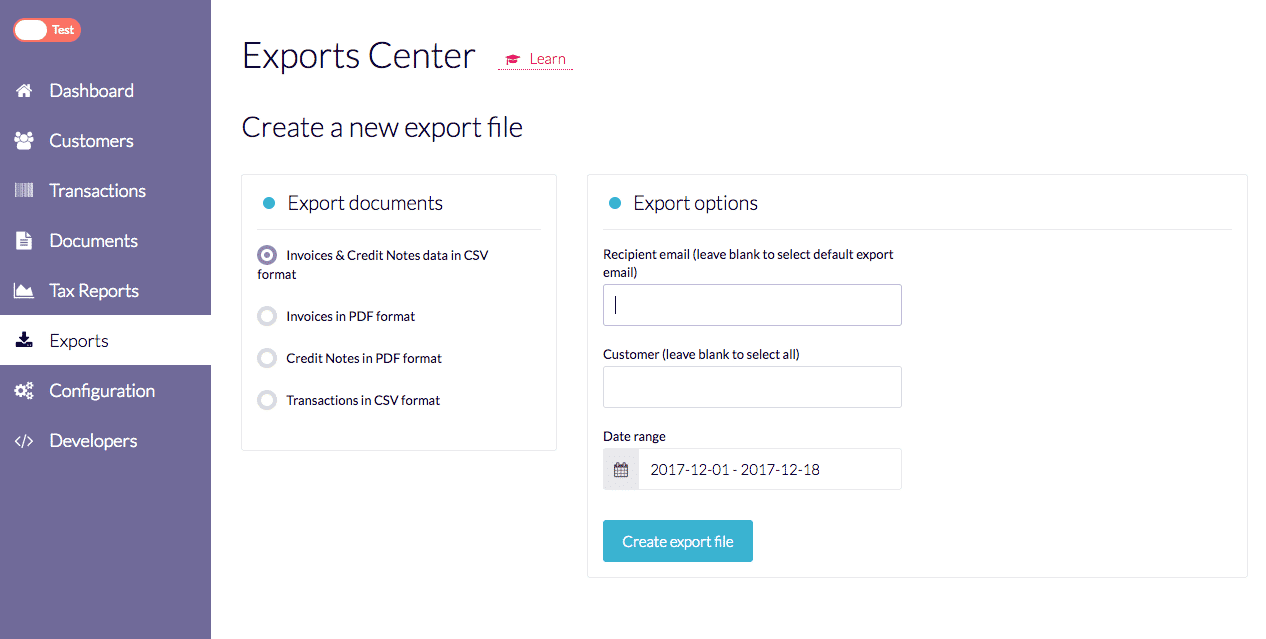Click the Customers people icon
Viewport: 1266px width, 639px height.
tap(24, 141)
